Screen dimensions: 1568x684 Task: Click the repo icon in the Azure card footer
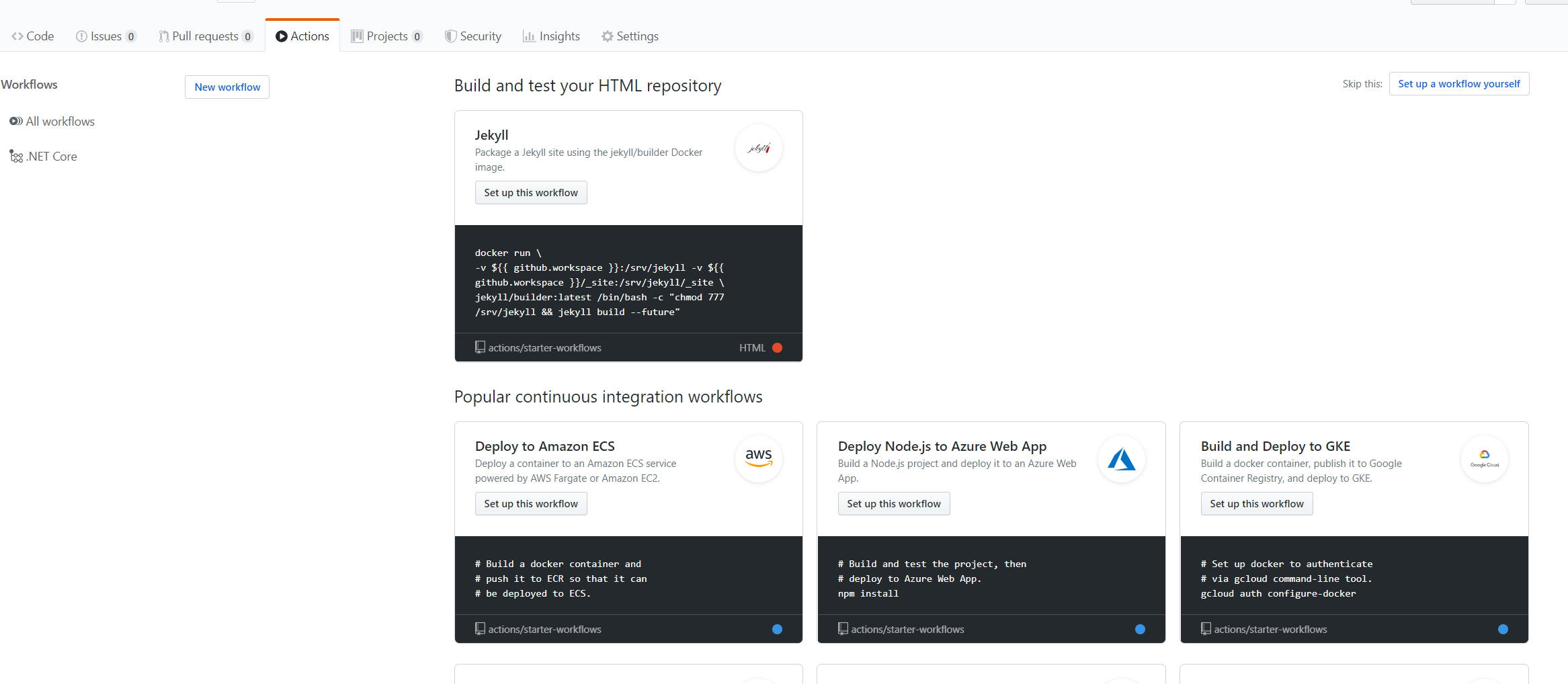click(843, 629)
